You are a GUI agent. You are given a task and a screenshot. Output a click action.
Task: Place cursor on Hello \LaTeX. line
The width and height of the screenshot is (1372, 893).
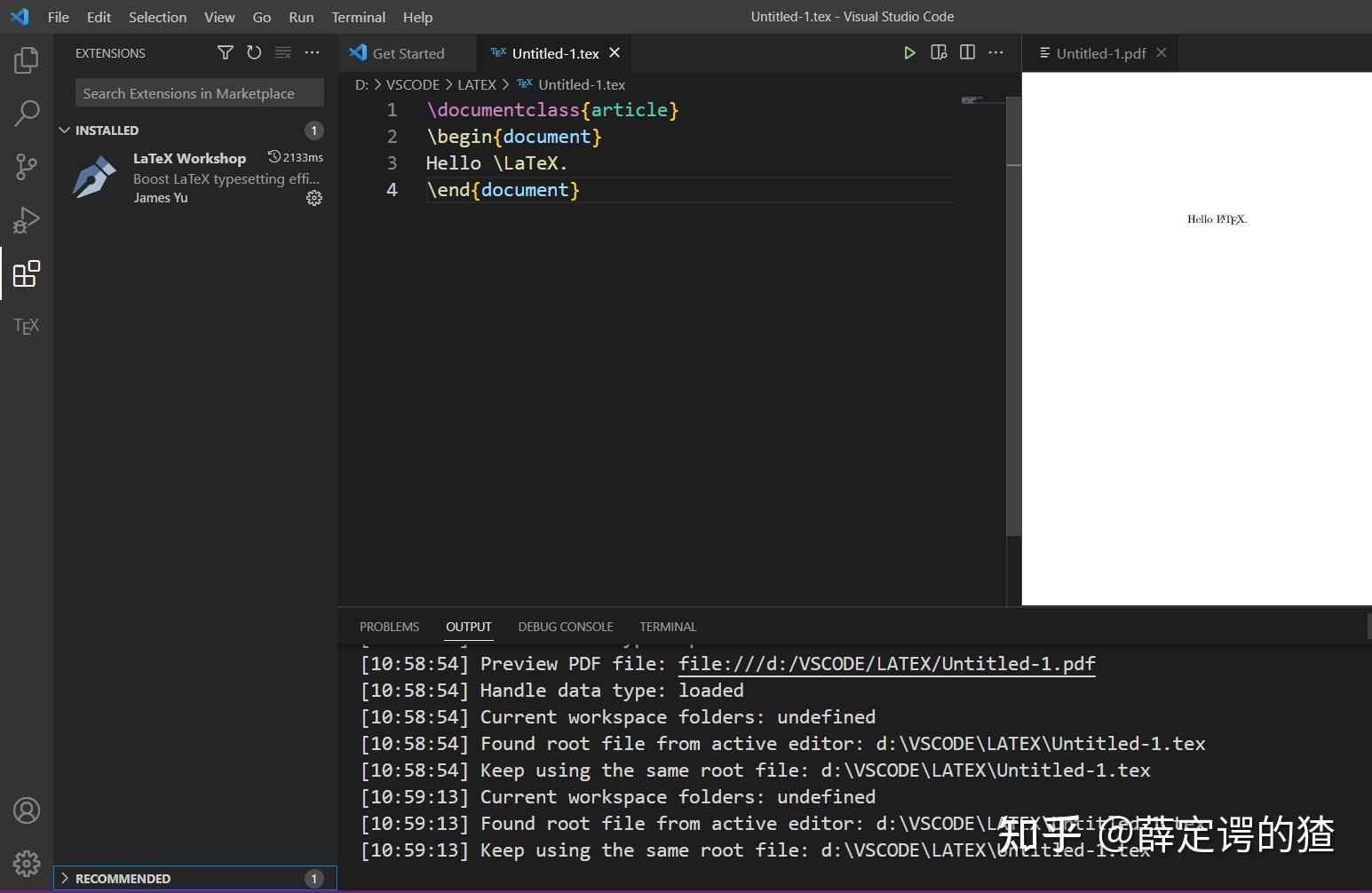pos(496,163)
